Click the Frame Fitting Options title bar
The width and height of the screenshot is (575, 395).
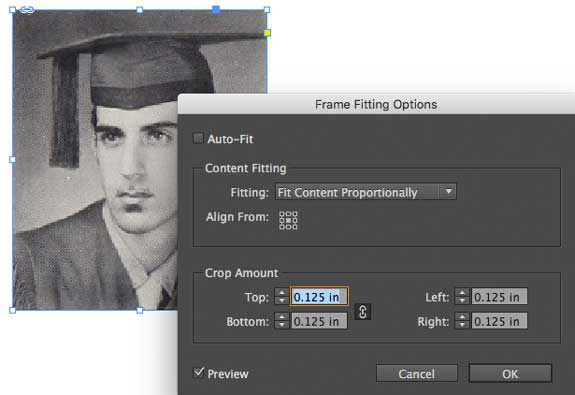coord(376,104)
